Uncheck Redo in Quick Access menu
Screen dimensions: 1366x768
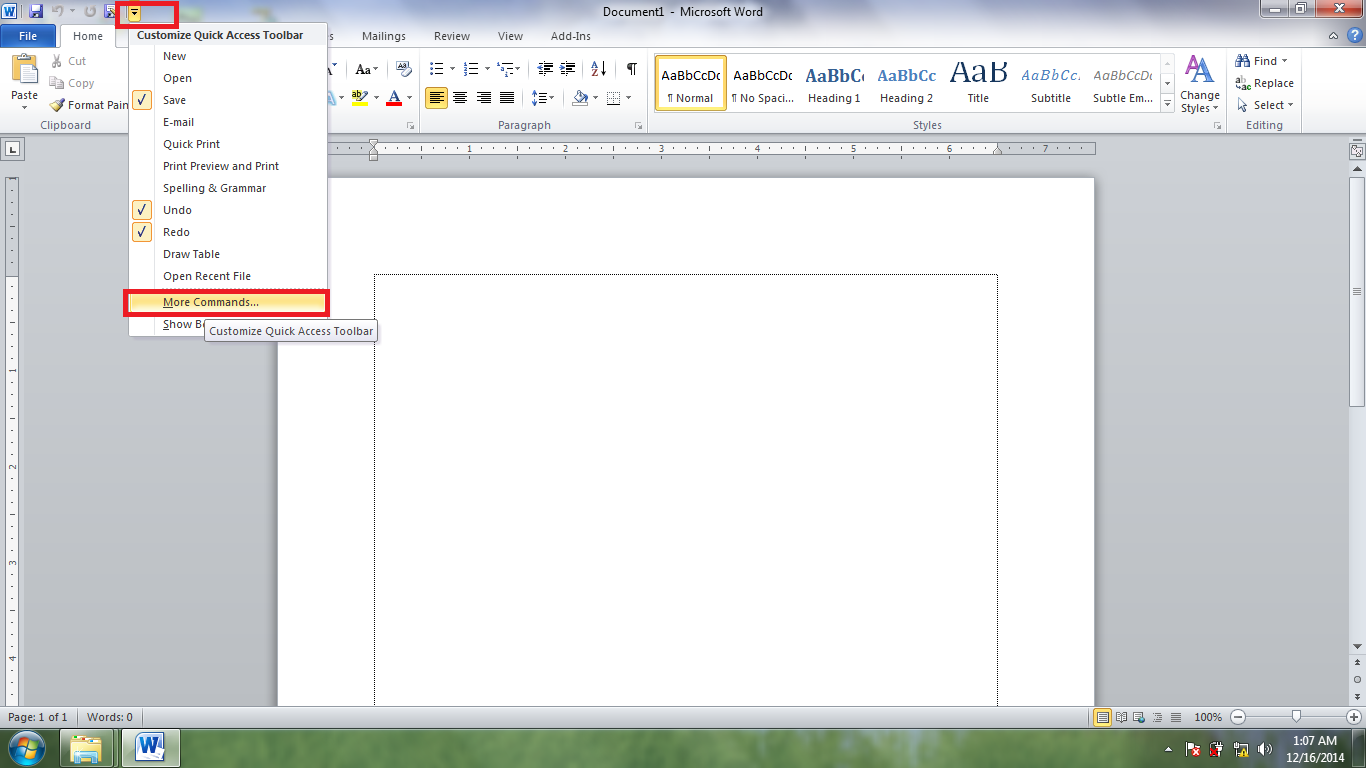point(228,232)
